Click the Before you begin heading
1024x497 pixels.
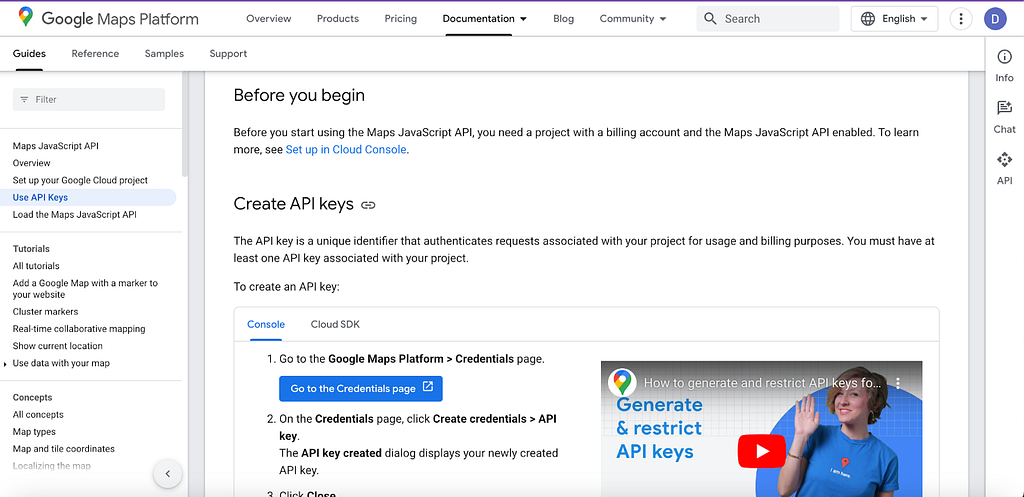tap(299, 95)
